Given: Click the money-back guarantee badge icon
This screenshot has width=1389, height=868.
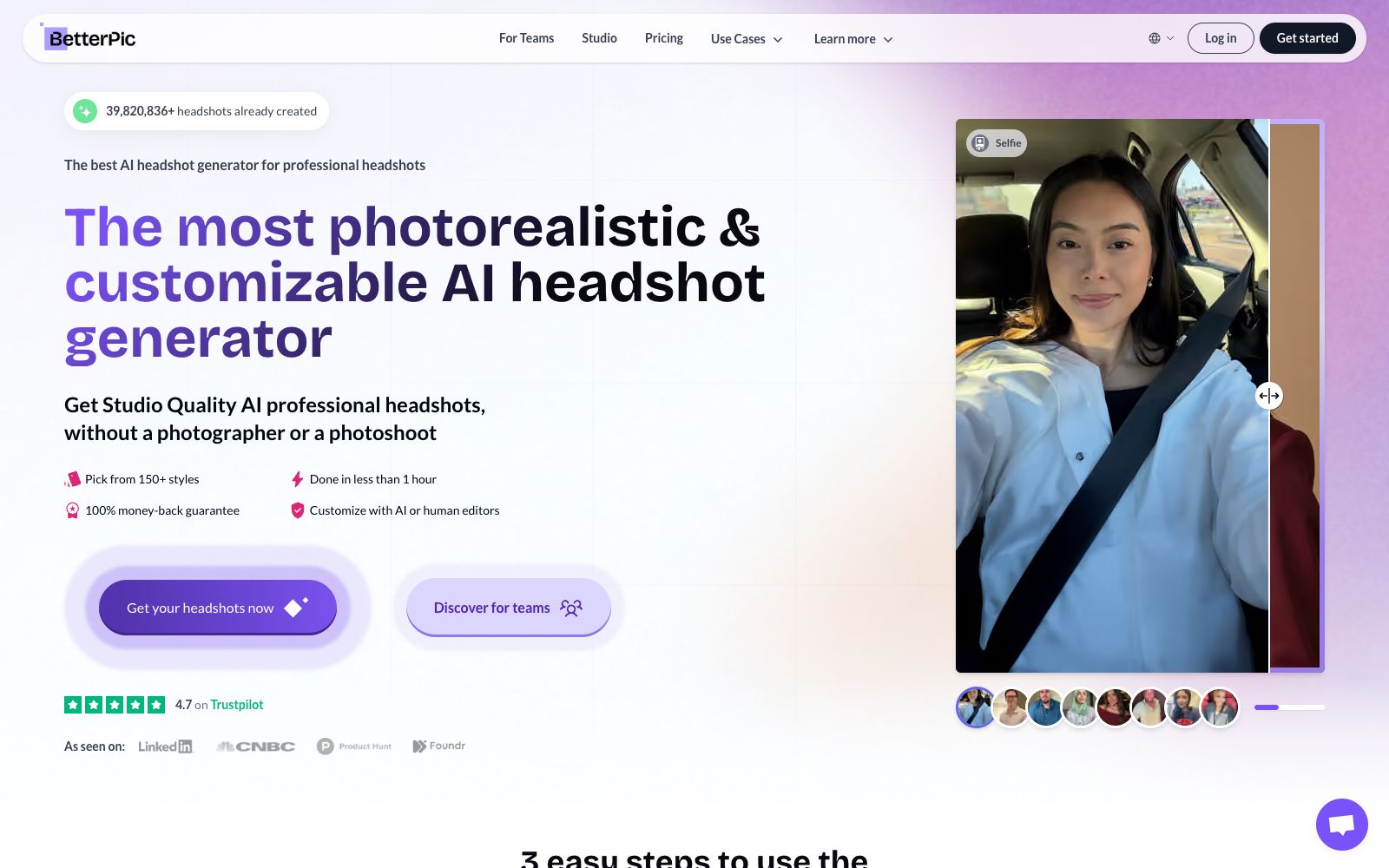Looking at the screenshot, I should (73, 510).
